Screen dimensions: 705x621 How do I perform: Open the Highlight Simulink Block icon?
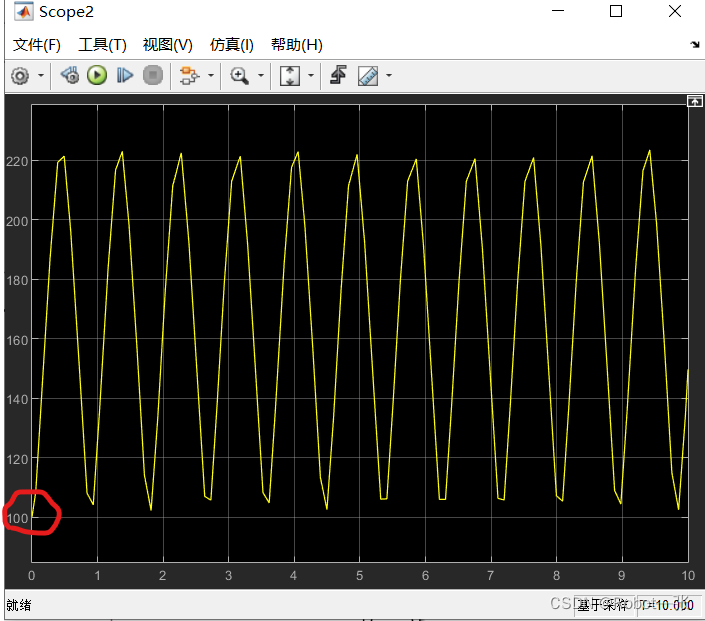tap(189, 76)
